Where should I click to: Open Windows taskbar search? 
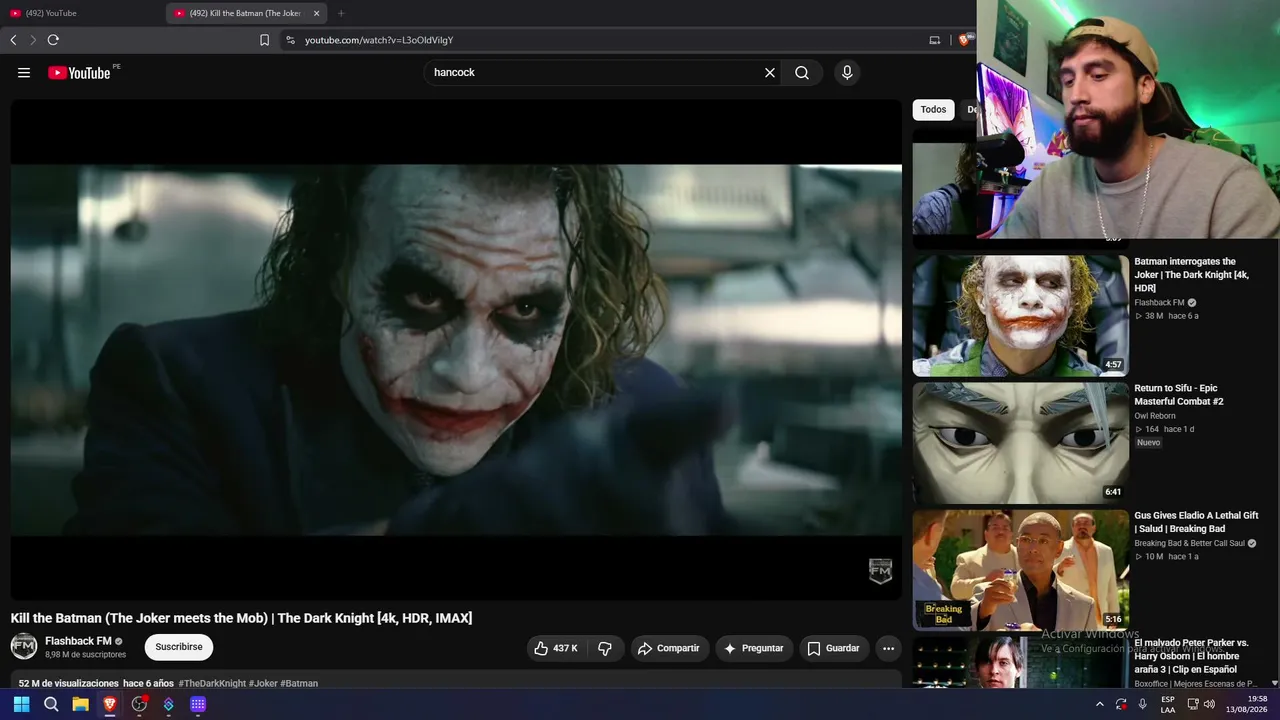(x=51, y=704)
